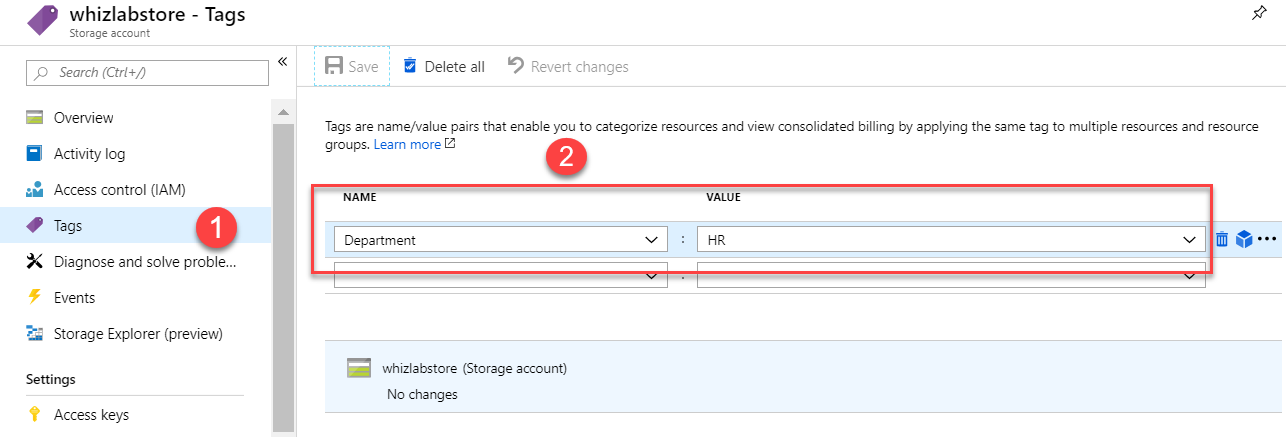This screenshot has width=1286, height=437.
Task: Go to Activity log
Action: coord(89,154)
